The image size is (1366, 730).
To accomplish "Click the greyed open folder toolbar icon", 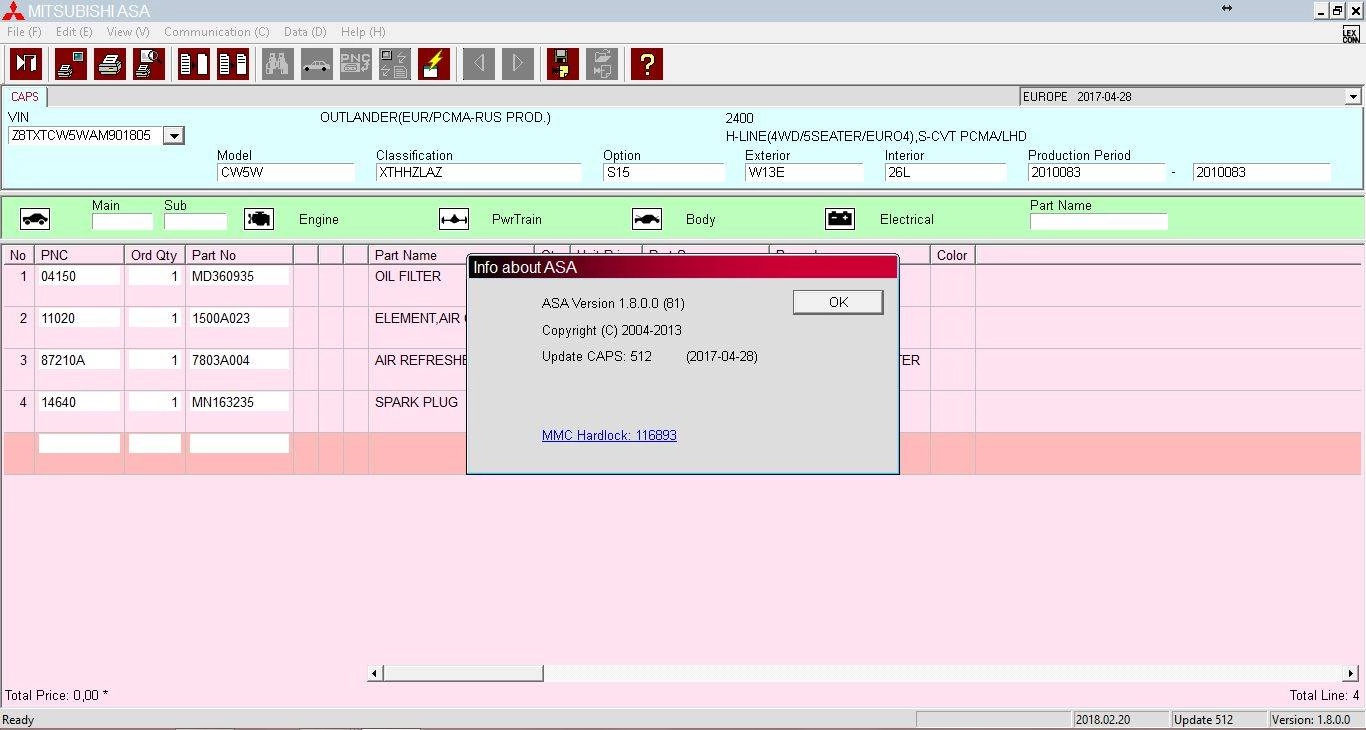I will click(602, 64).
